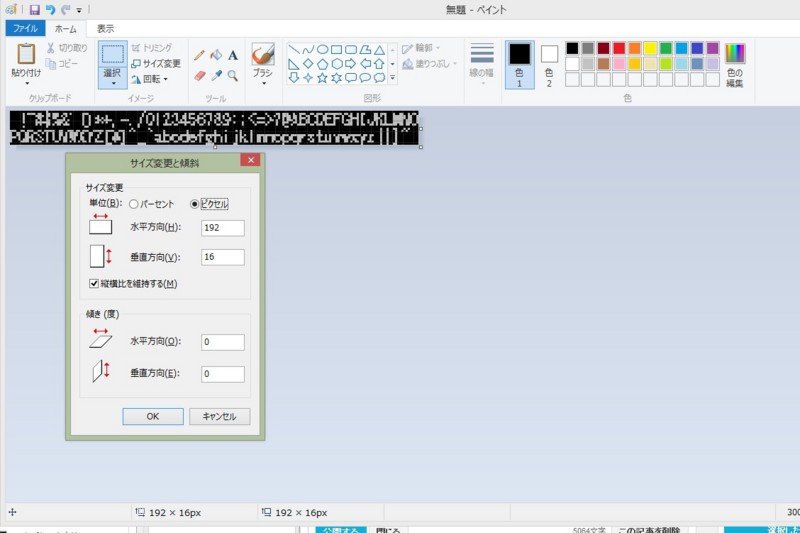Switch to the View (表示) tab

[106, 29]
